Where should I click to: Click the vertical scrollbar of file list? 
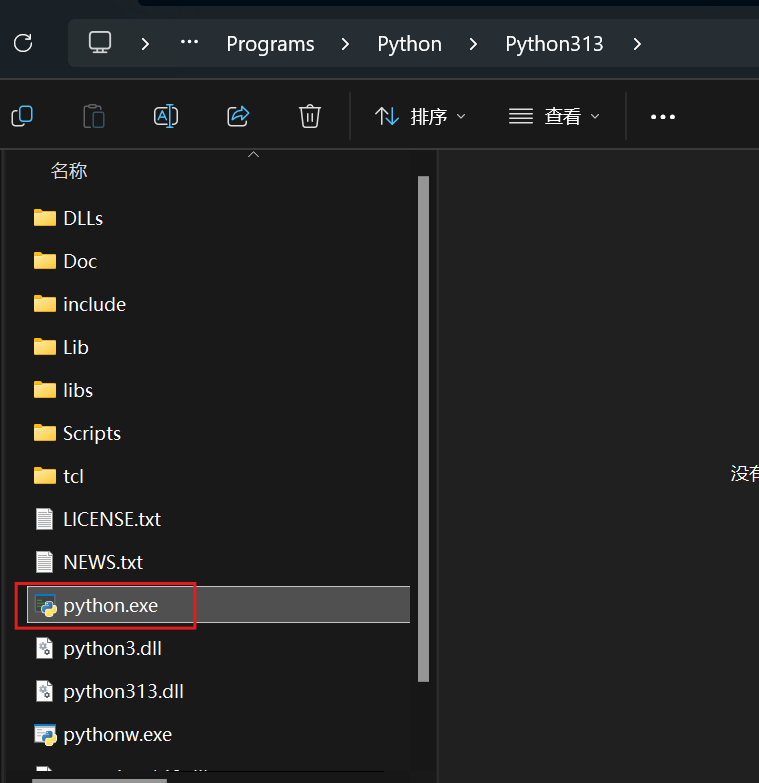point(423,429)
